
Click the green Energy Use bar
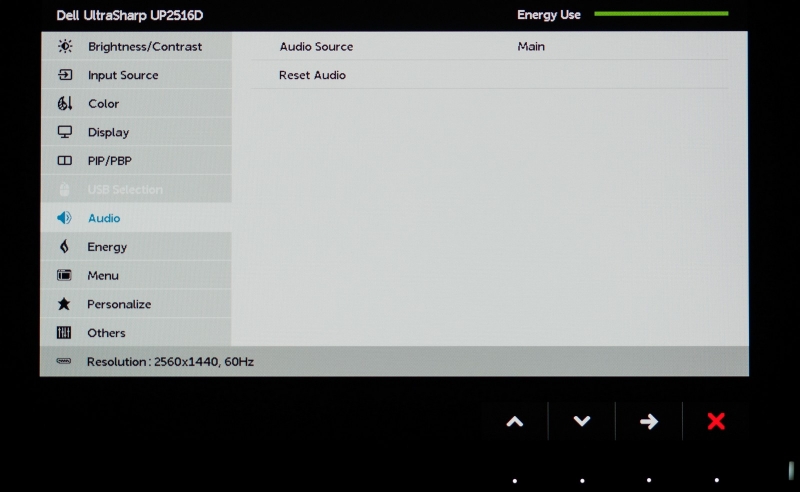click(661, 14)
